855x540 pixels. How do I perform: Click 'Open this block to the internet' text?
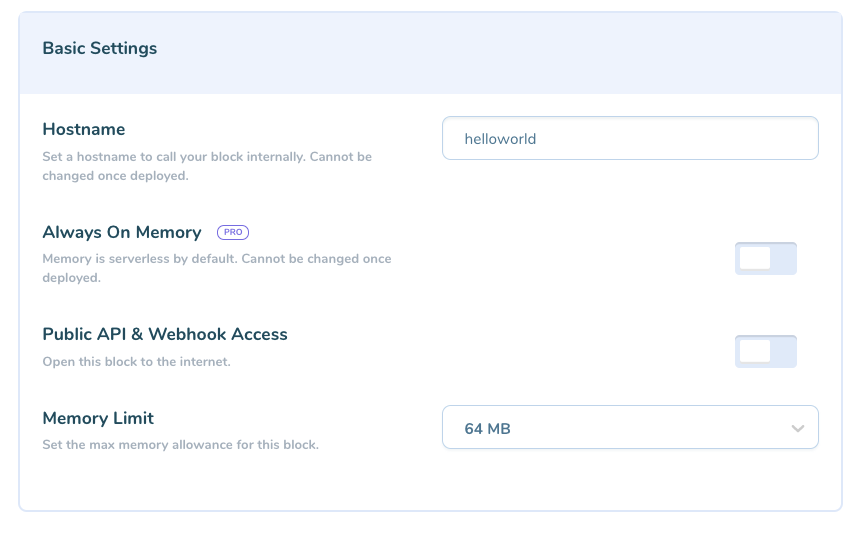click(x=136, y=362)
